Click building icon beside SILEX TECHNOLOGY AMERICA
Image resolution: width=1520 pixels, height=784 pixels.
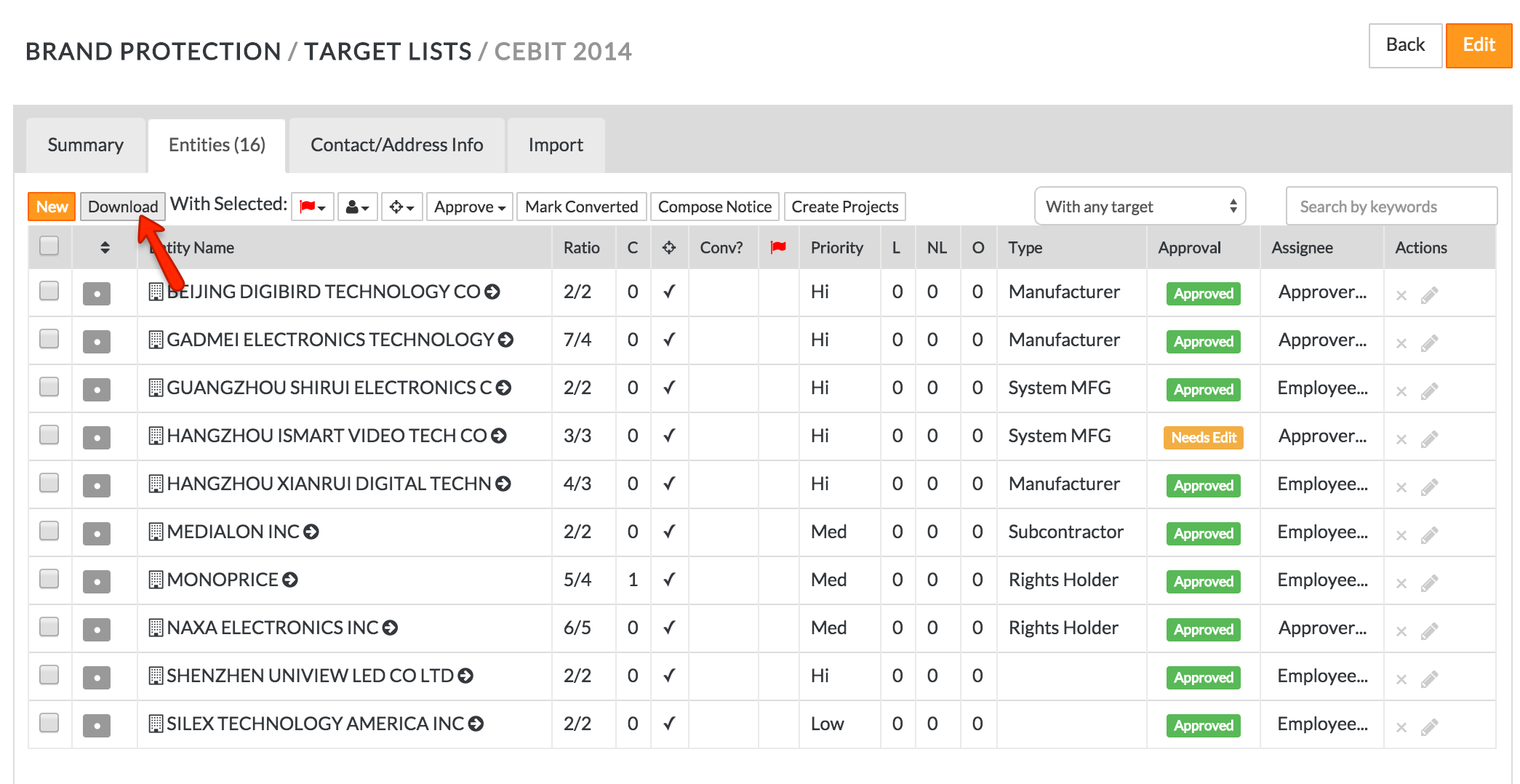[x=155, y=724]
